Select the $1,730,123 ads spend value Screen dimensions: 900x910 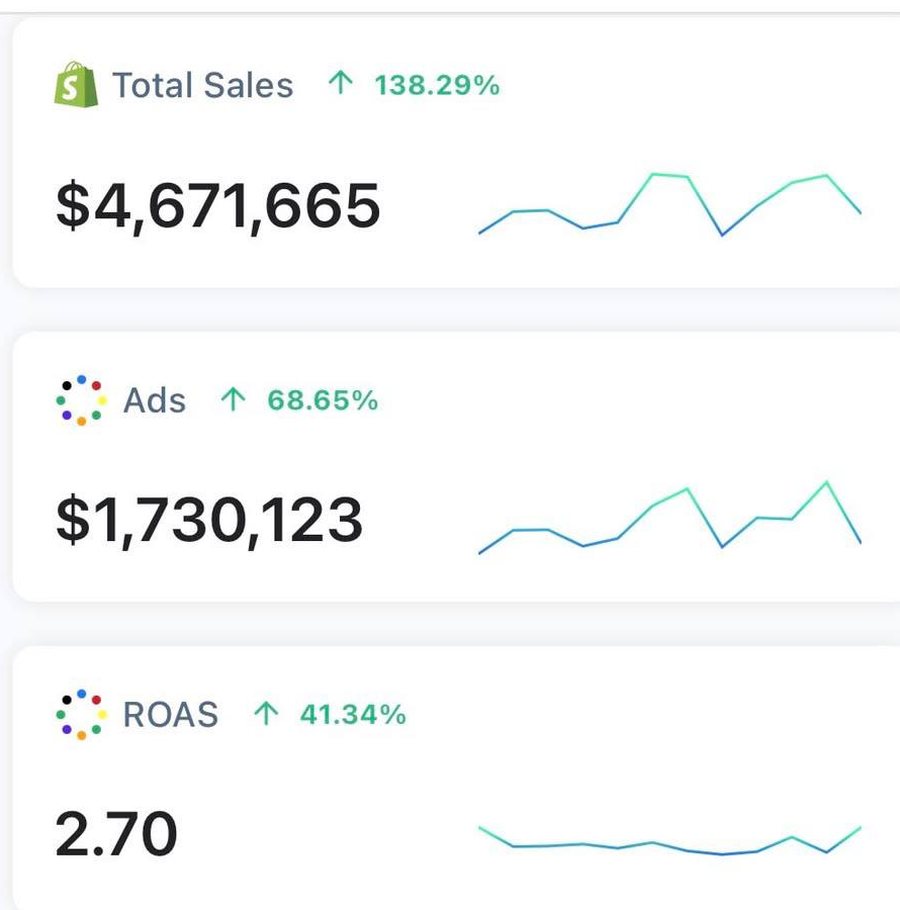pos(209,519)
